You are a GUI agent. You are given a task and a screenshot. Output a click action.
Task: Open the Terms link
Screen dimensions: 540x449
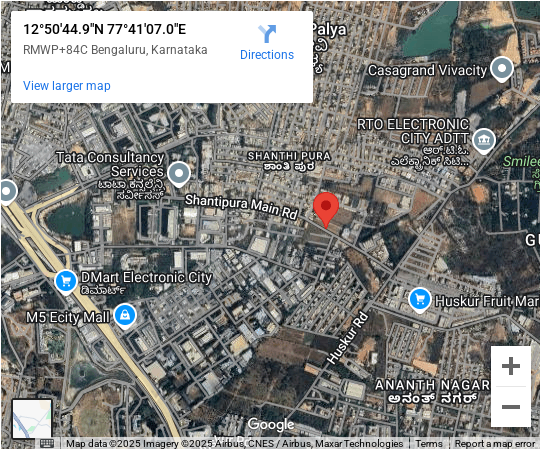429,443
